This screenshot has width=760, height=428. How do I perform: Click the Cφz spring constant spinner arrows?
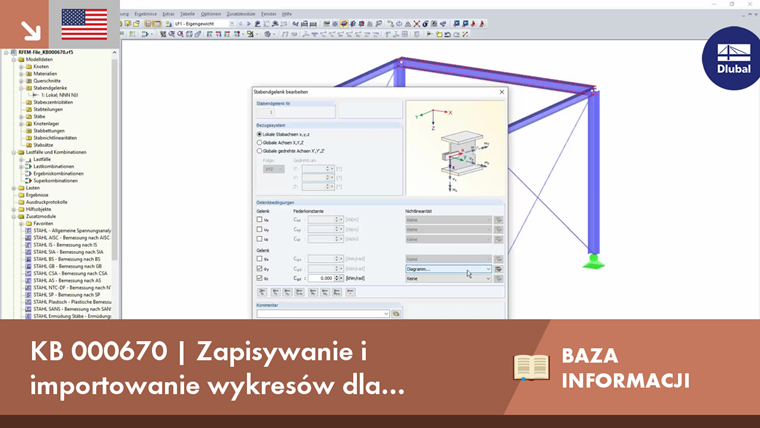[339, 278]
